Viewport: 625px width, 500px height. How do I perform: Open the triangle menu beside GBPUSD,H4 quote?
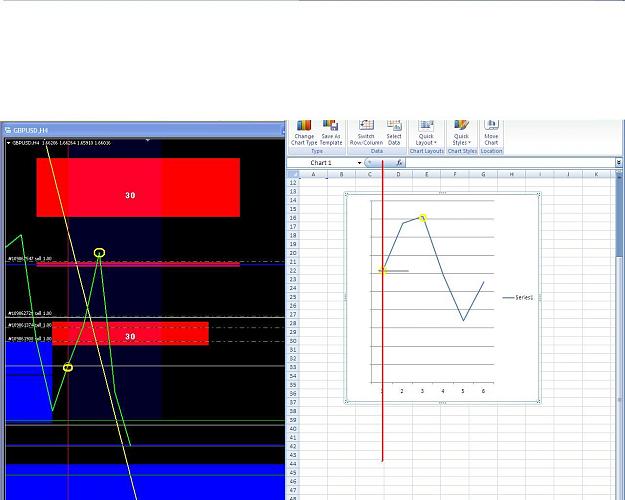click(8, 143)
